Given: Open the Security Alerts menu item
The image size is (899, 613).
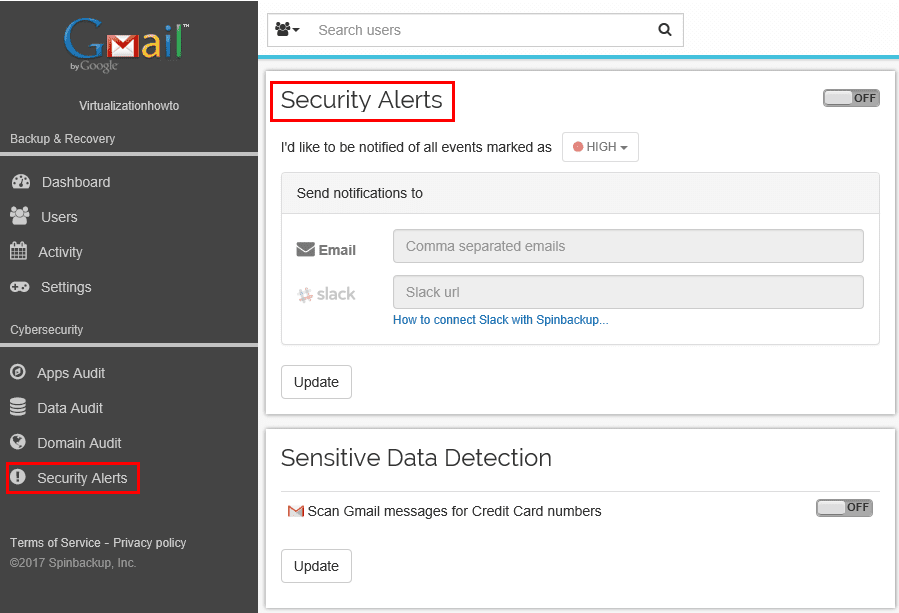Looking at the screenshot, I should (x=82, y=478).
